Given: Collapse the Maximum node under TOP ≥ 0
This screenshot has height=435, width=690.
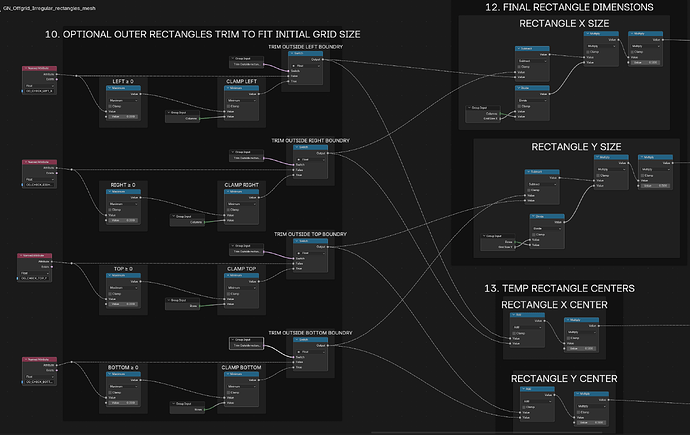Looking at the screenshot, I should [x=109, y=275].
